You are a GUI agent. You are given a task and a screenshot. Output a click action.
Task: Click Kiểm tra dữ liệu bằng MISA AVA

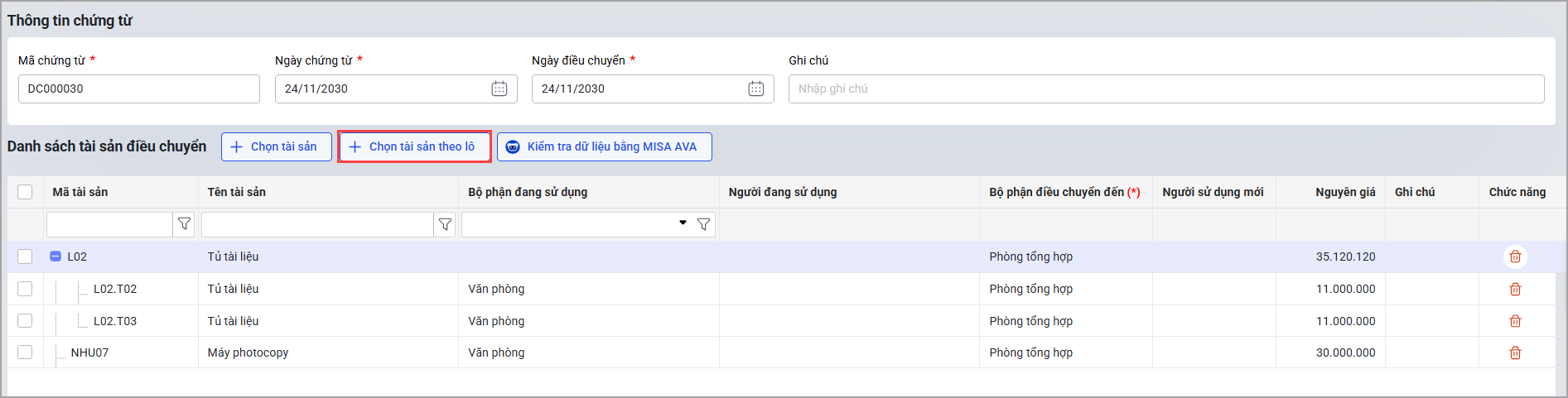tap(604, 146)
